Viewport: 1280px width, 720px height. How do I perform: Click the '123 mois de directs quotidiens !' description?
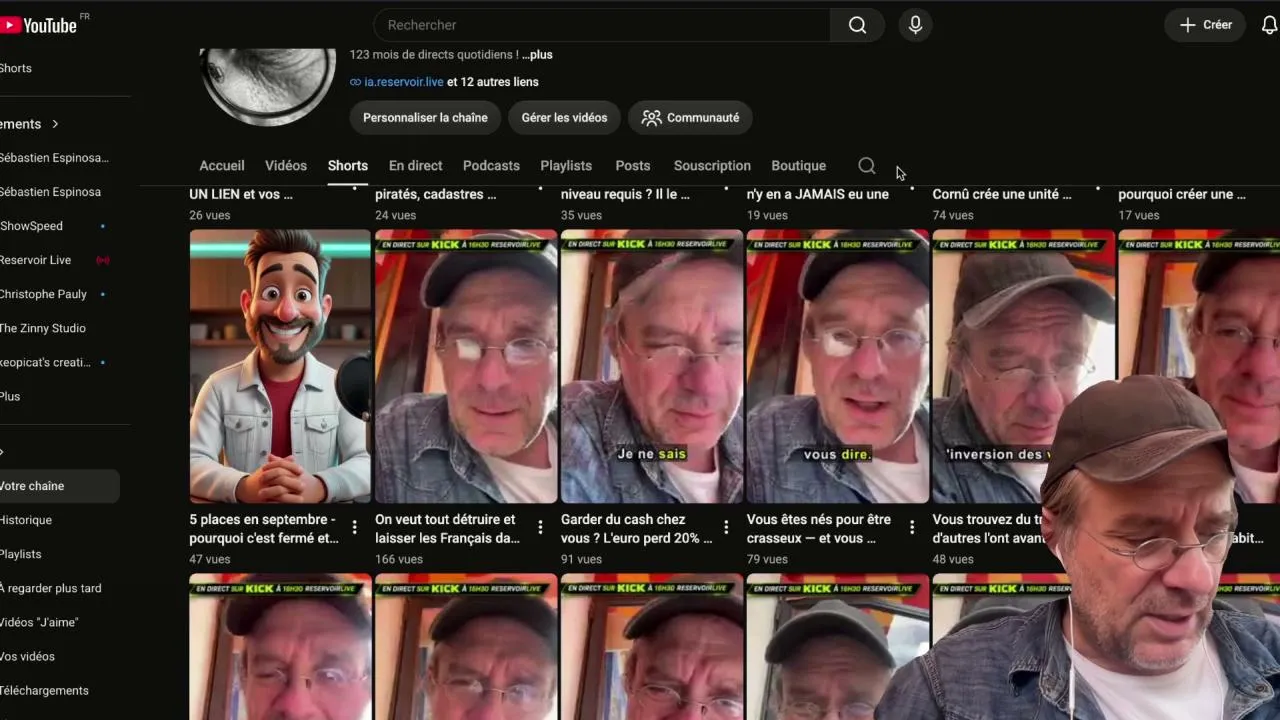pyautogui.click(x=434, y=55)
